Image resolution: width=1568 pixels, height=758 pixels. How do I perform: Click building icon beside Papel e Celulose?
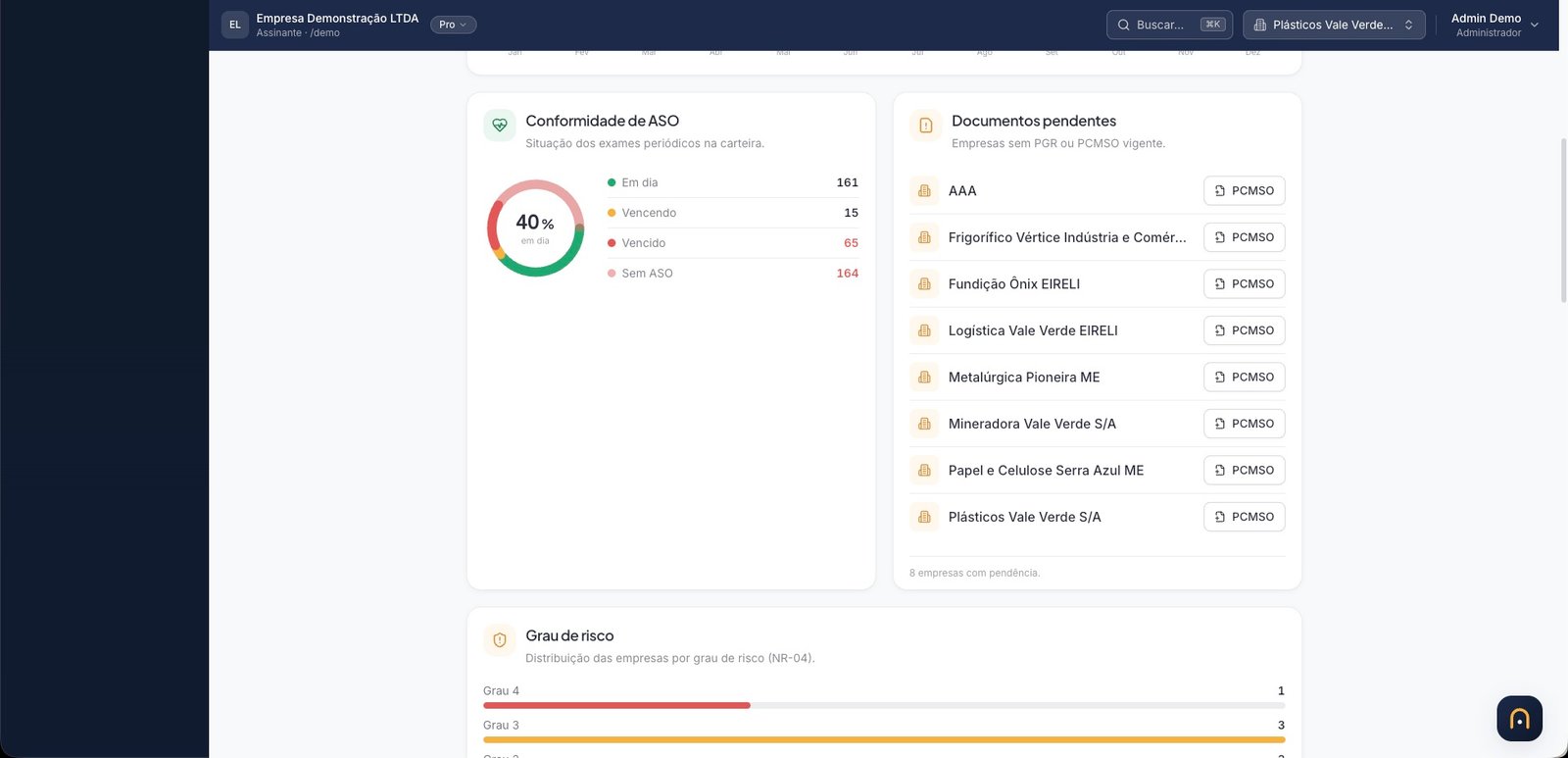pyautogui.click(x=924, y=470)
